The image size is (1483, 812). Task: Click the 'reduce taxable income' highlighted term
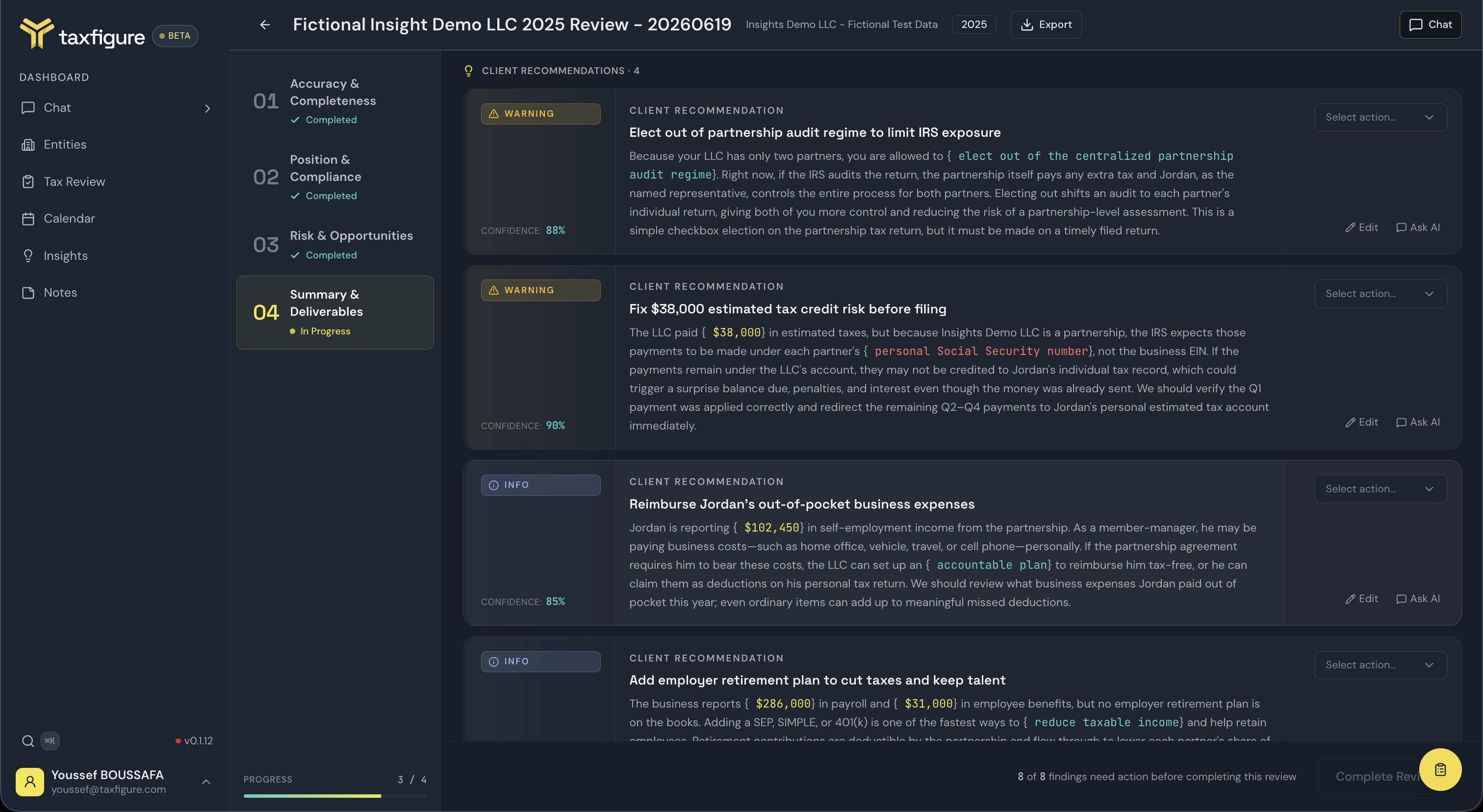click(1106, 722)
